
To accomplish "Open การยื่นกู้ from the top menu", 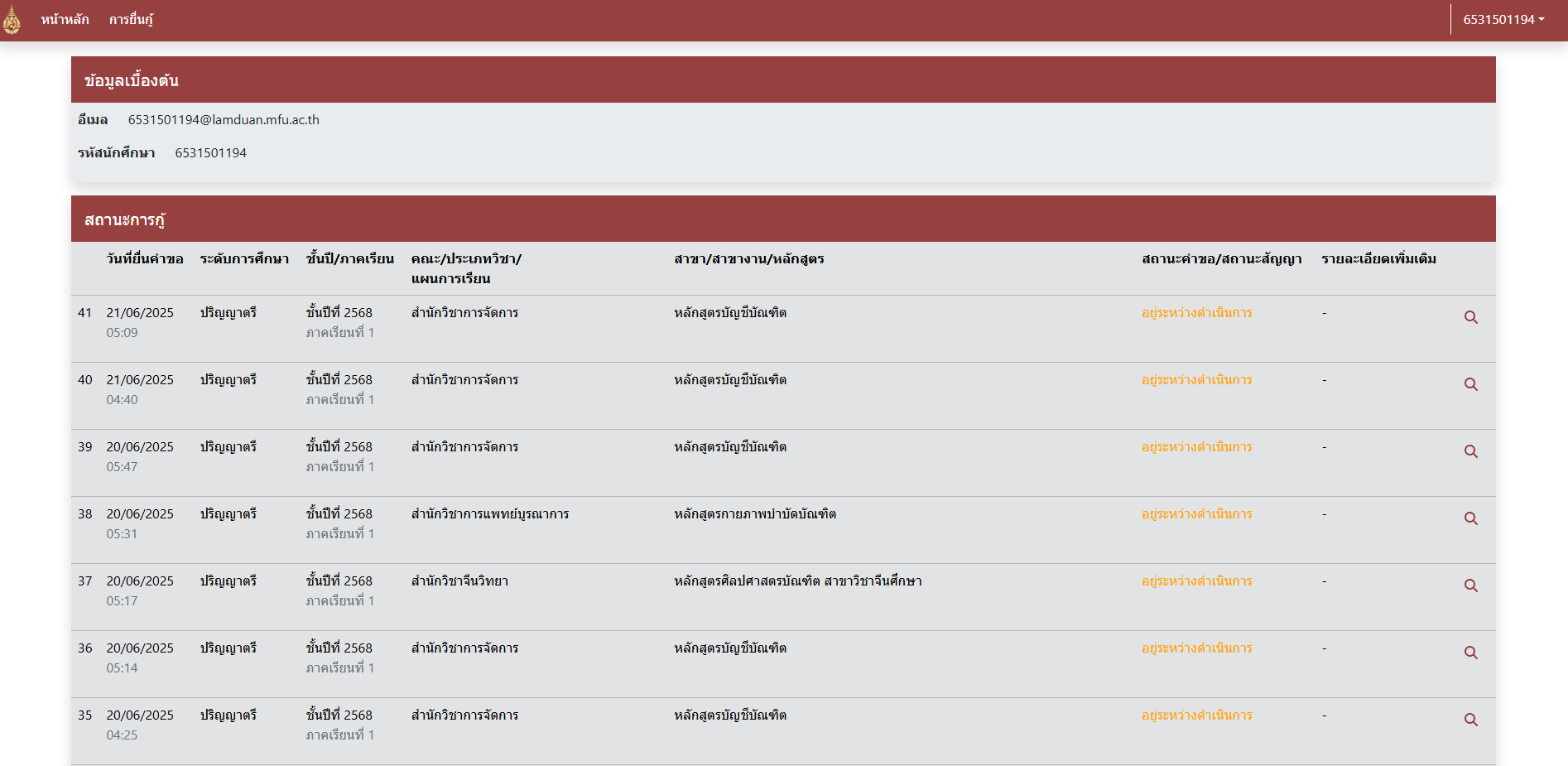I will 131,19.
